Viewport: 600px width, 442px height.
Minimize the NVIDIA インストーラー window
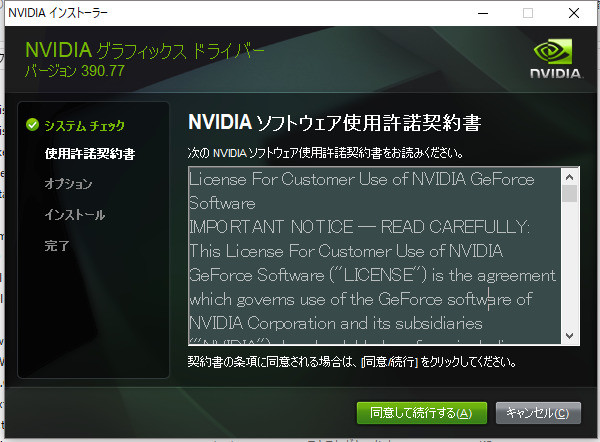pos(483,13)
